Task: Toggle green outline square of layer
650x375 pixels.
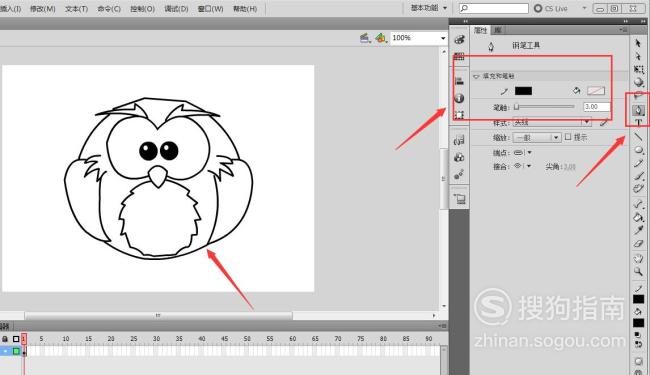Action: (16, 351)
